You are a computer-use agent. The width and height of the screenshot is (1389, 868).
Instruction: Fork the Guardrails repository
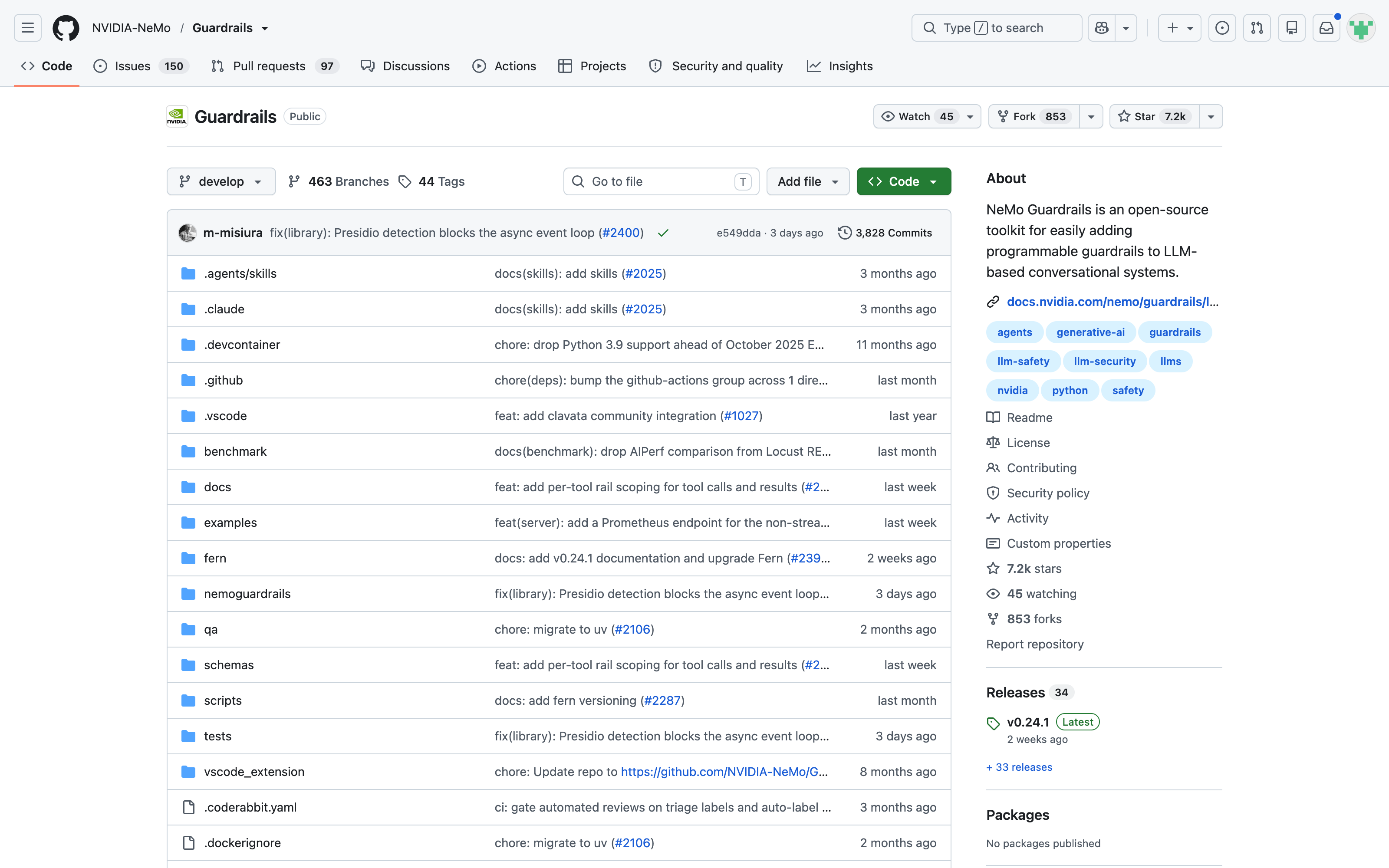click(x=1034, y=117)
